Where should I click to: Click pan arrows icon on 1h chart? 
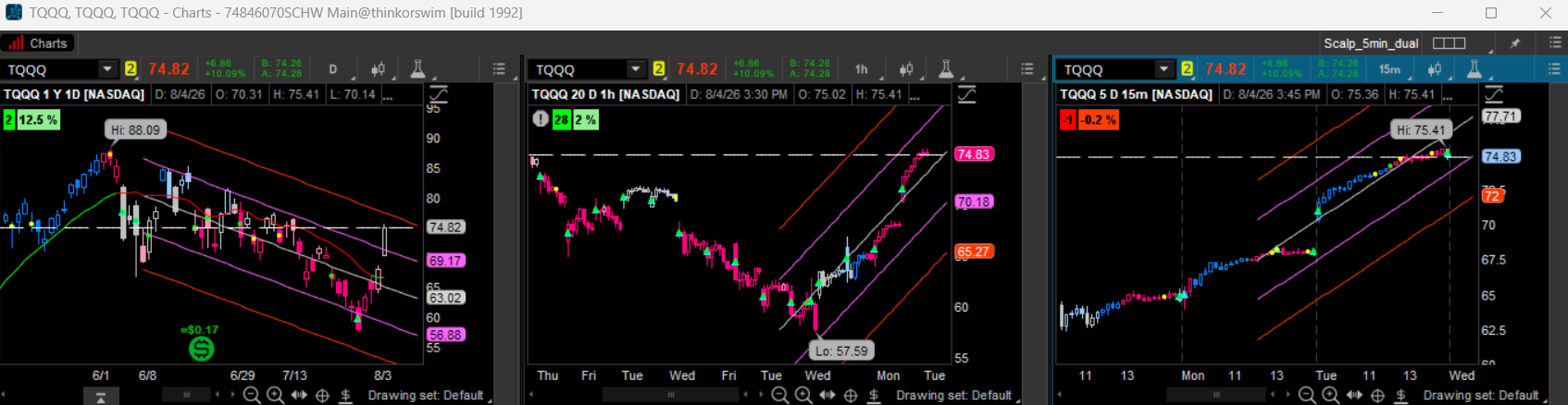pos(828,396)
